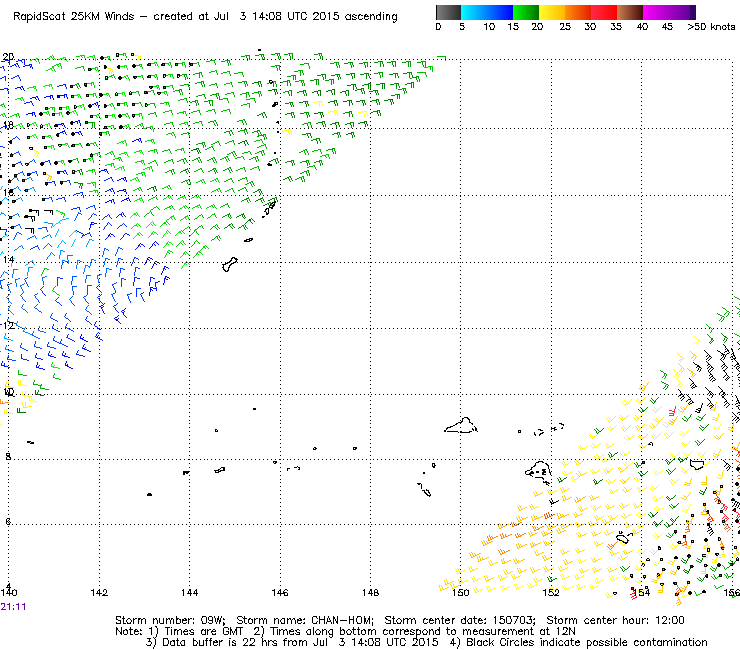740x650 pixels.
Task: Click the green 15-20 knots legend swatch
Action: (x=526, y=12)
